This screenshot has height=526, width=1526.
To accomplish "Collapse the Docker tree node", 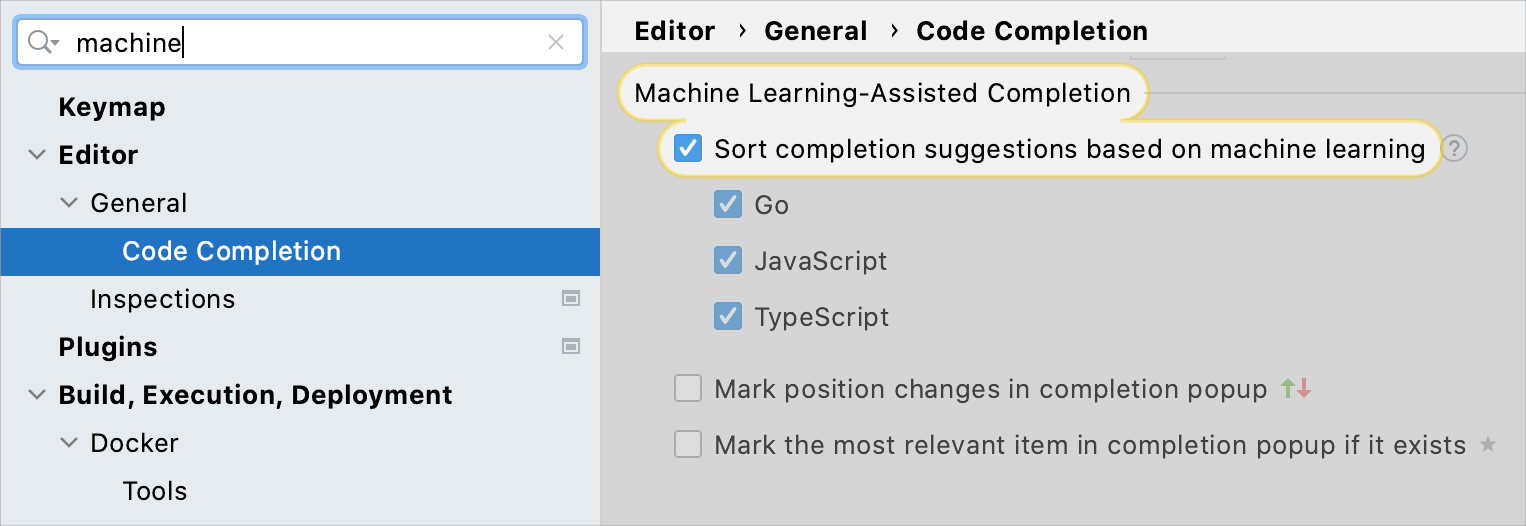I will [69, 443].
